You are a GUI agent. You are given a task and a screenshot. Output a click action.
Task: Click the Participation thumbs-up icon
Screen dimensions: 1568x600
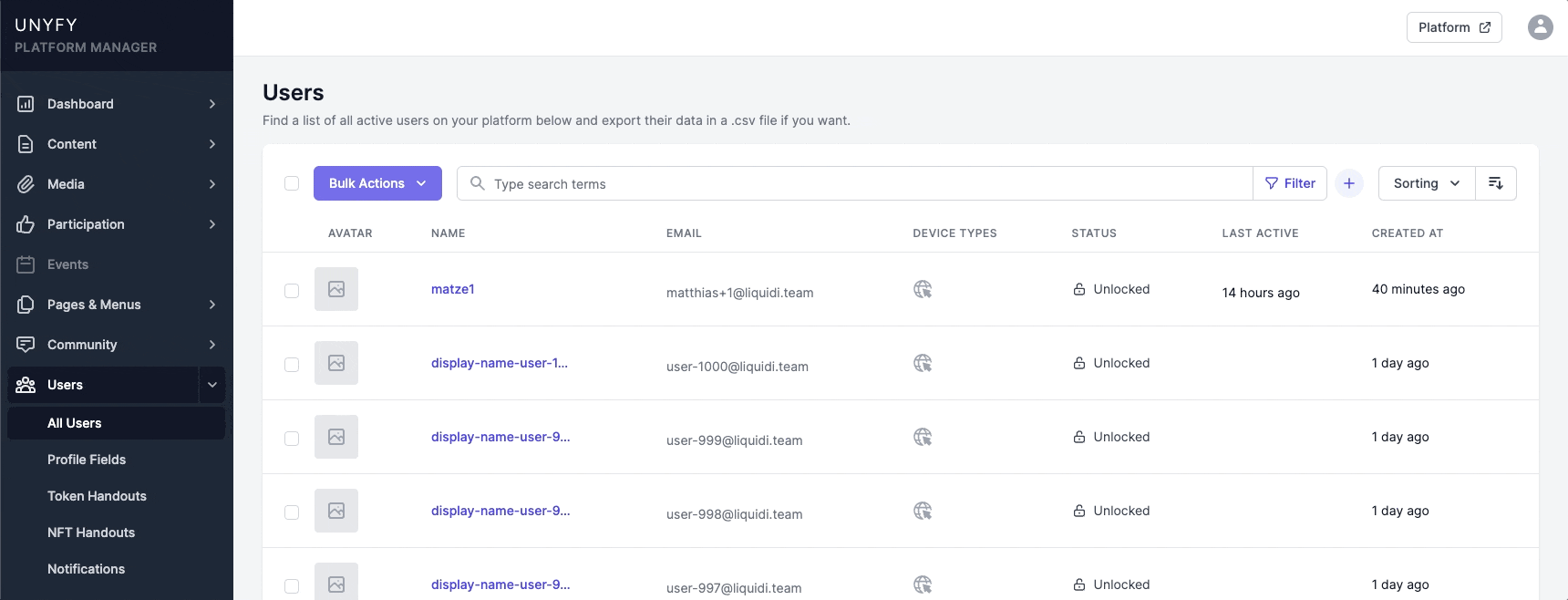point(26,224)
